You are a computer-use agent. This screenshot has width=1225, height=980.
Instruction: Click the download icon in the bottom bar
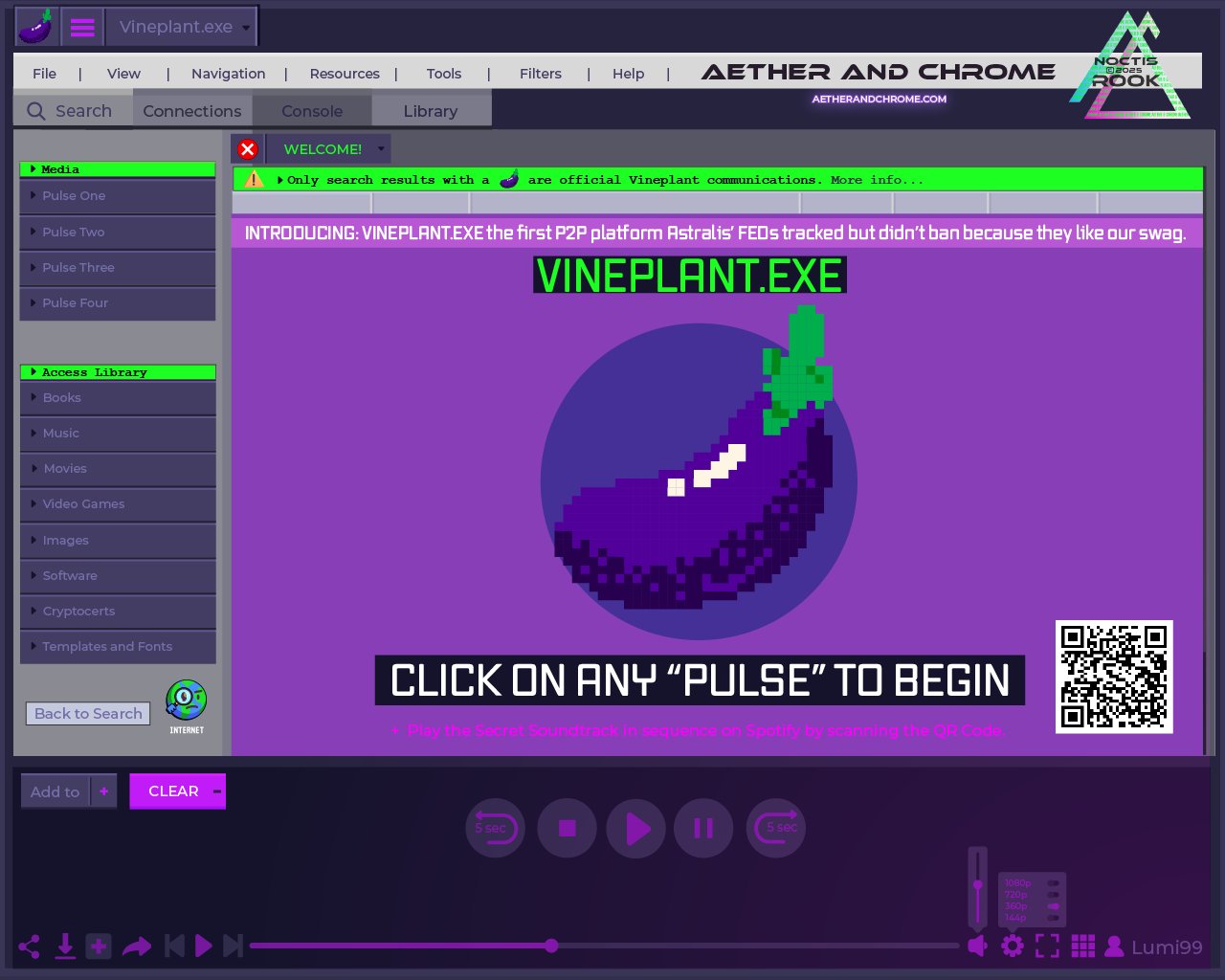[x=65, y=947]
